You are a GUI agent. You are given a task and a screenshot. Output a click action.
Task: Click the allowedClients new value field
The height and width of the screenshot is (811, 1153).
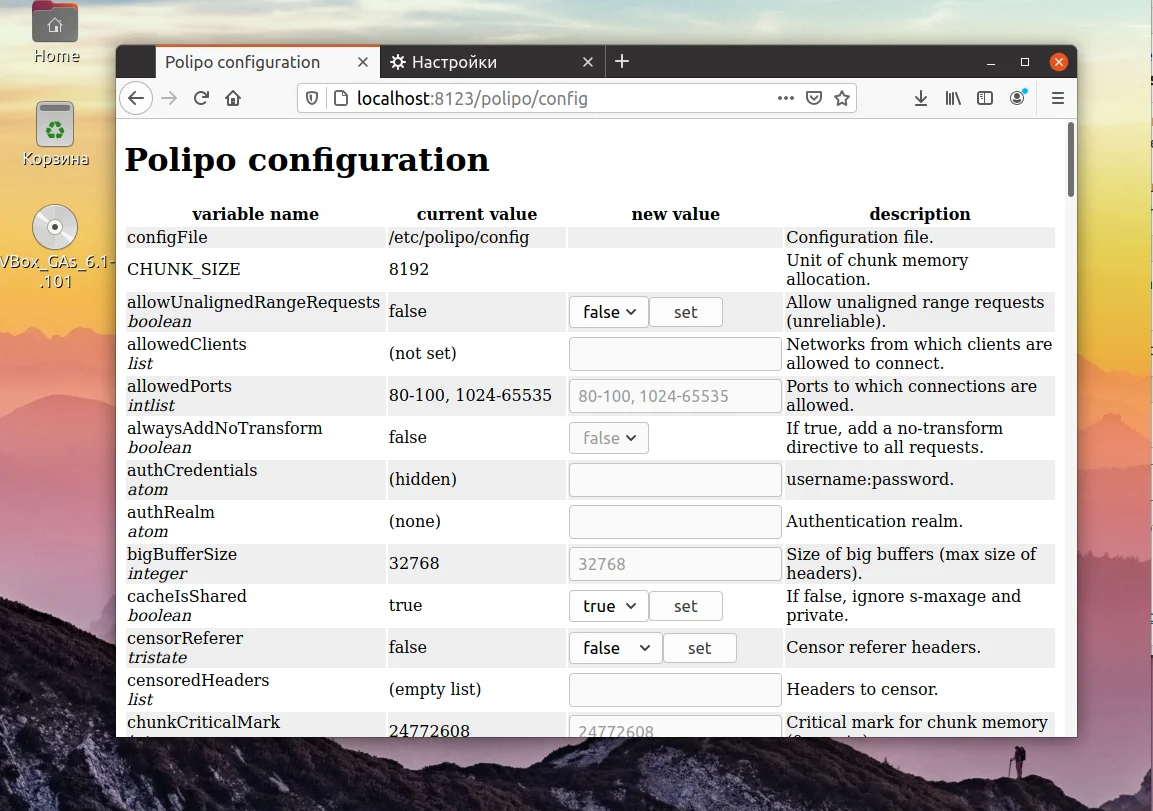tap(675, 354)
